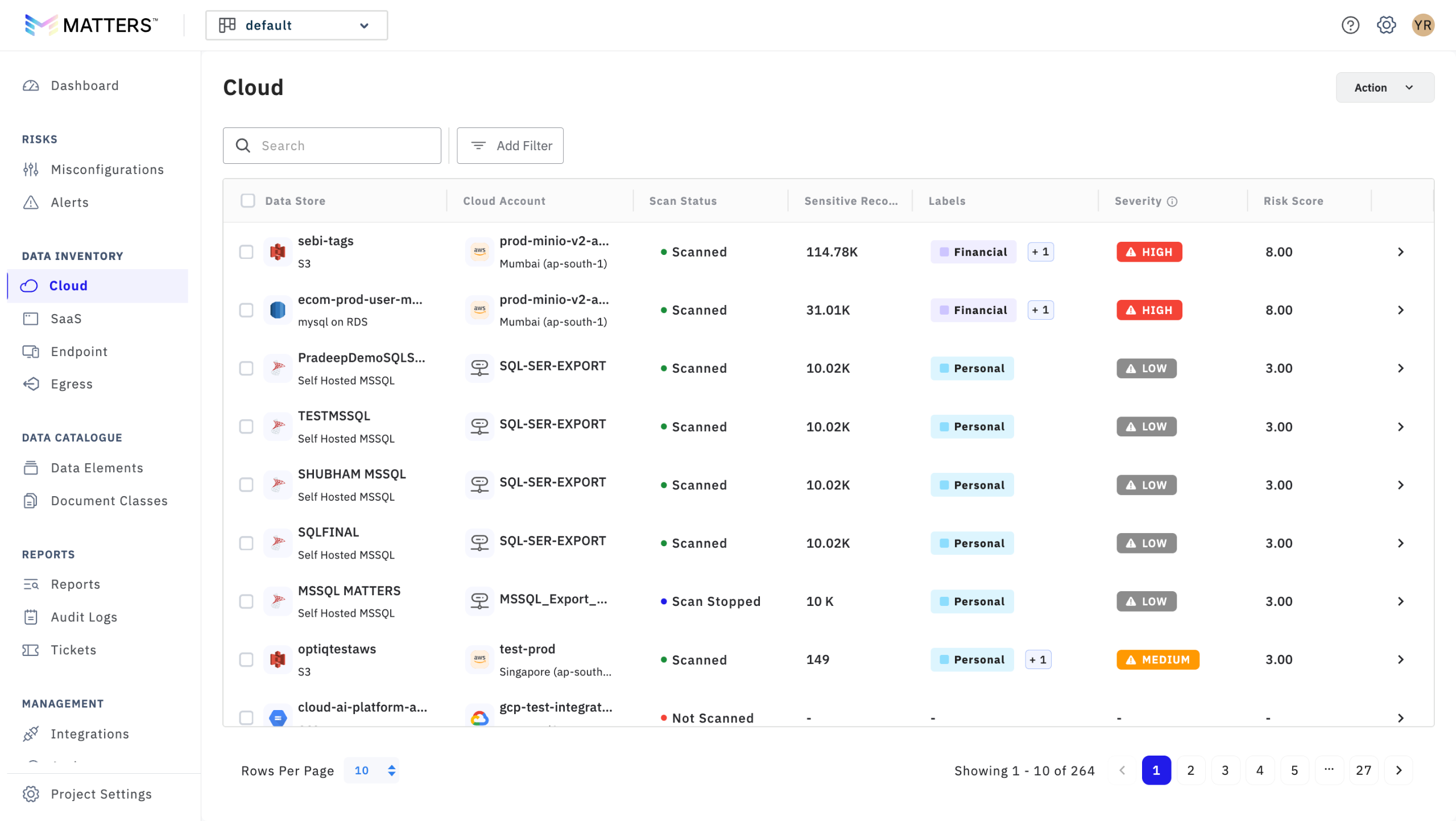
Task: Click the Severity info icon
Action: (x=1172, y=201)
